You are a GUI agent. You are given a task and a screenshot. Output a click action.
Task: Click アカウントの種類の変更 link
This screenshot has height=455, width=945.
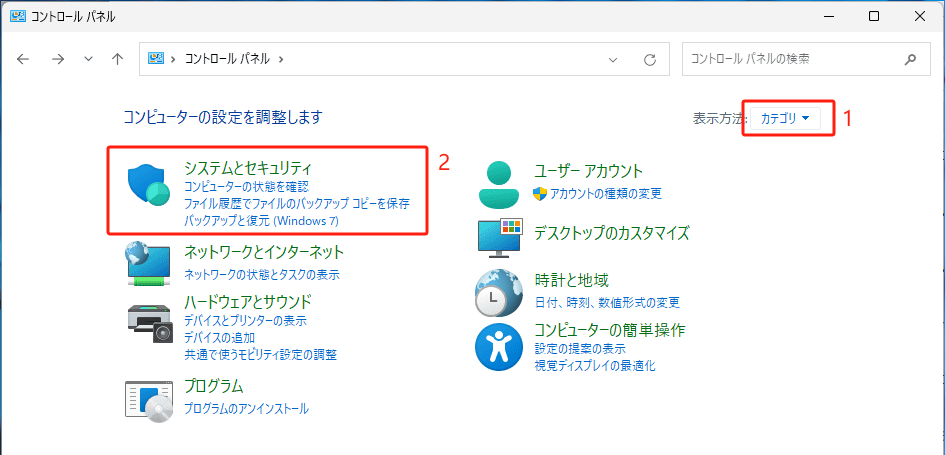(606, 193)
